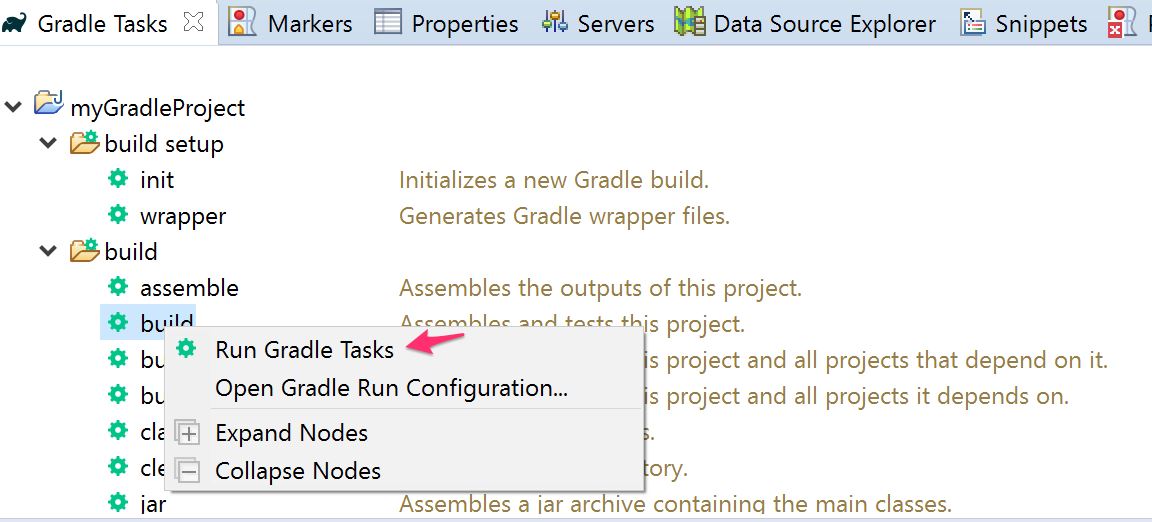This screenshot has height=522, width=1152.
Task: Choose Run Gradle Tasks from context menu
Action: tap(304, 349)
